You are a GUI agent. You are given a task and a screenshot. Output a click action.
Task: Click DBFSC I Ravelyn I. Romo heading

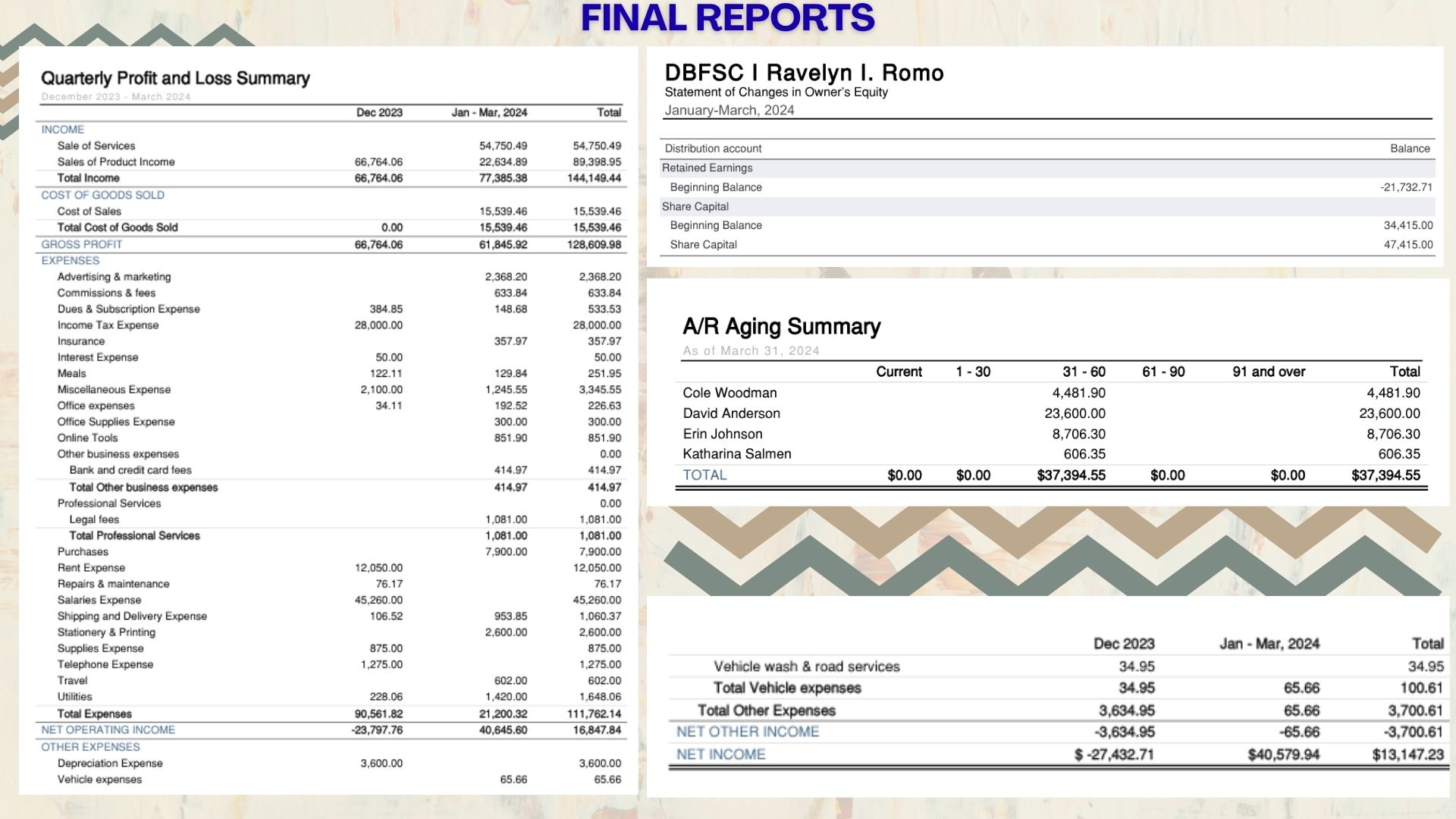point(804,73)
